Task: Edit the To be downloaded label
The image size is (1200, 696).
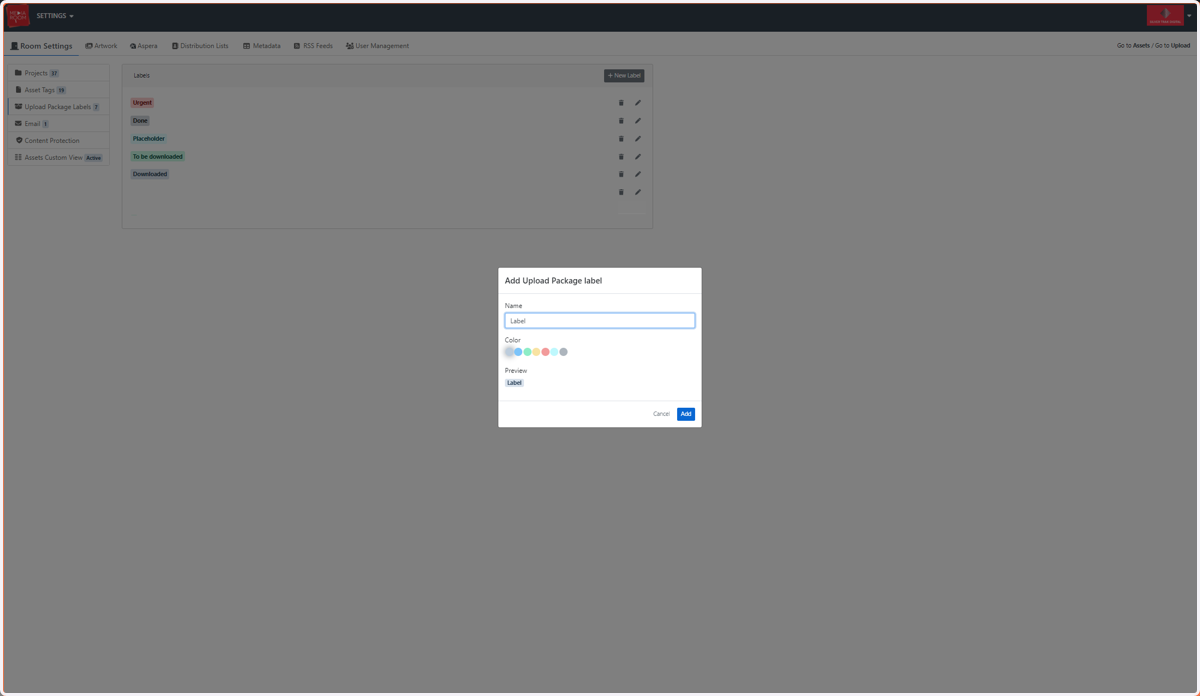Action: (x=638, y=157)
